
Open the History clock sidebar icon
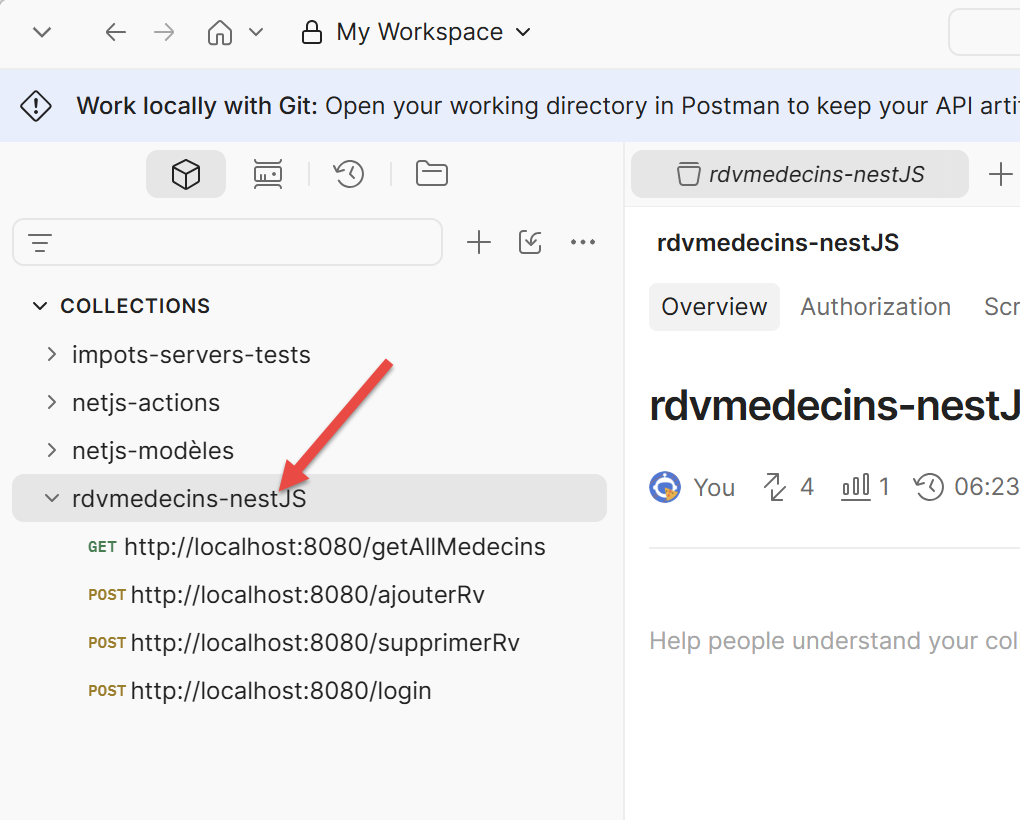tap(349, 174)
